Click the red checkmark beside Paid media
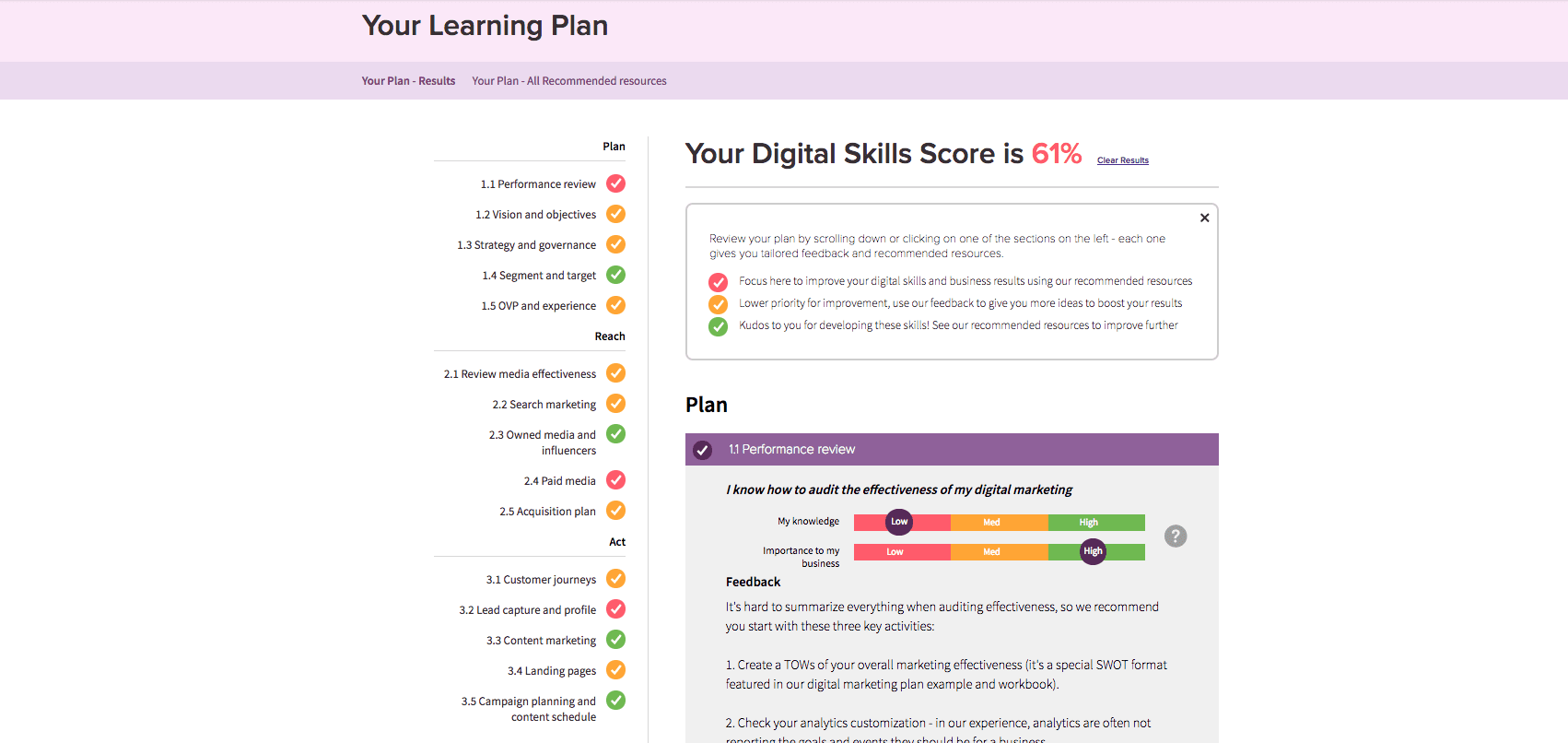This screenshot has height=743, width=1568. (616, 480)
